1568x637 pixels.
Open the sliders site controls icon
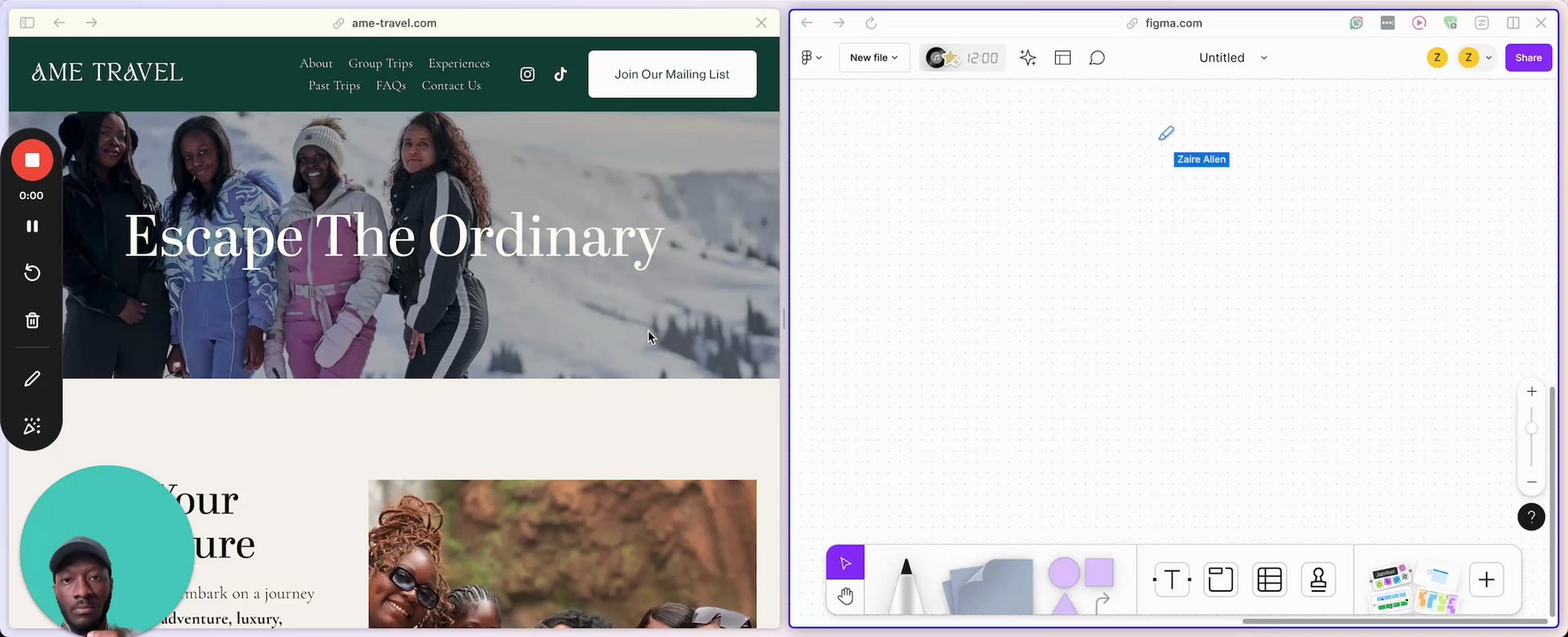click(x=1481, y=23)
